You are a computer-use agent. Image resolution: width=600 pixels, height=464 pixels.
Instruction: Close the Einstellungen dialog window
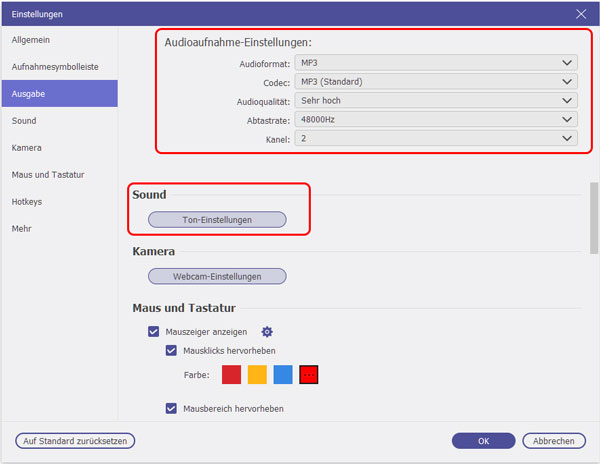point(581,14)
